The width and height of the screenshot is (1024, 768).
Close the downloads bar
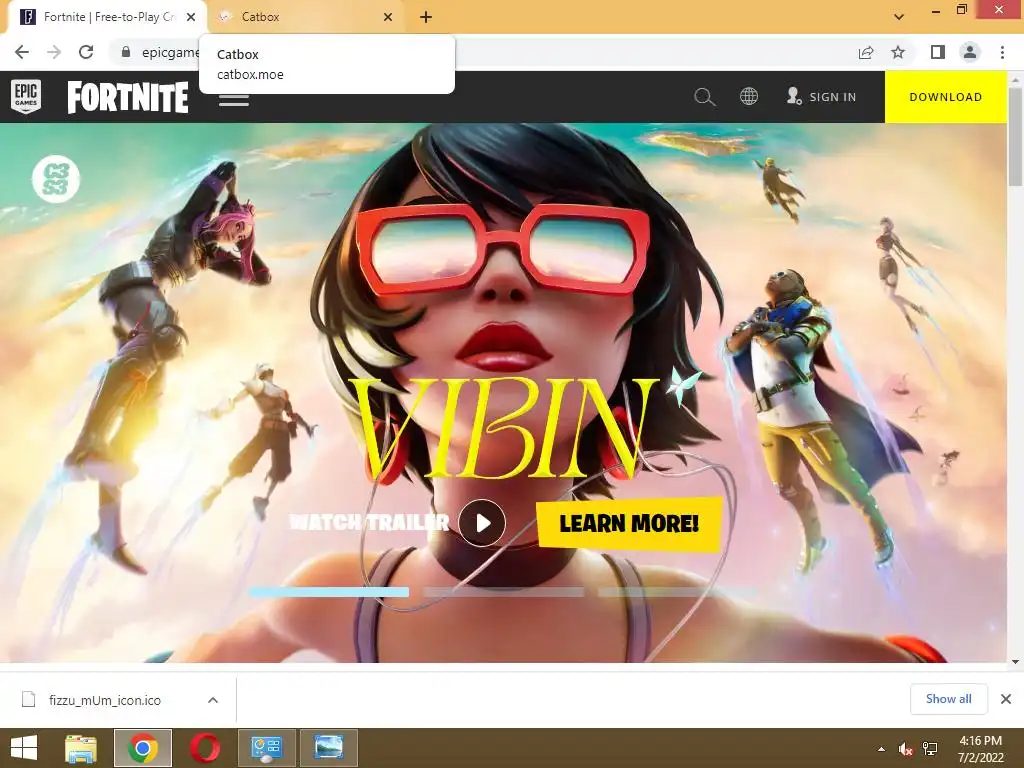point(1006,699)
